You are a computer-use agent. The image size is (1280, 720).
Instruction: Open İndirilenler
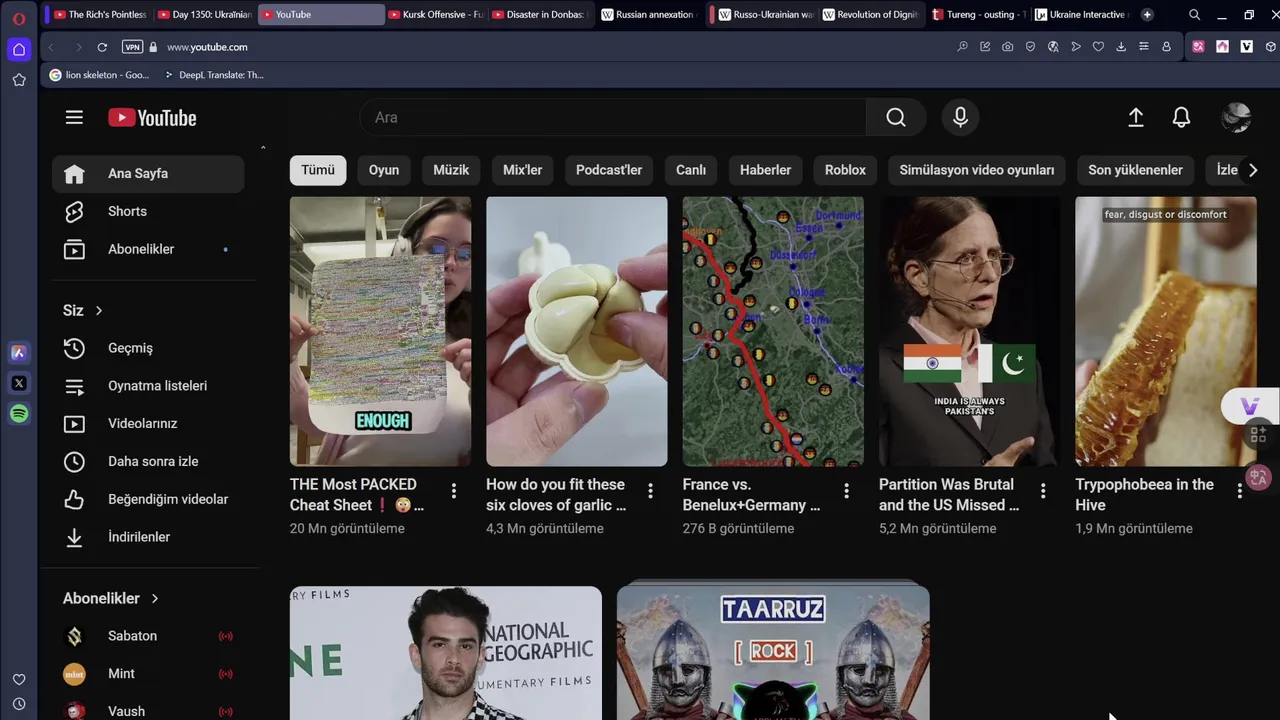(148, 537)
